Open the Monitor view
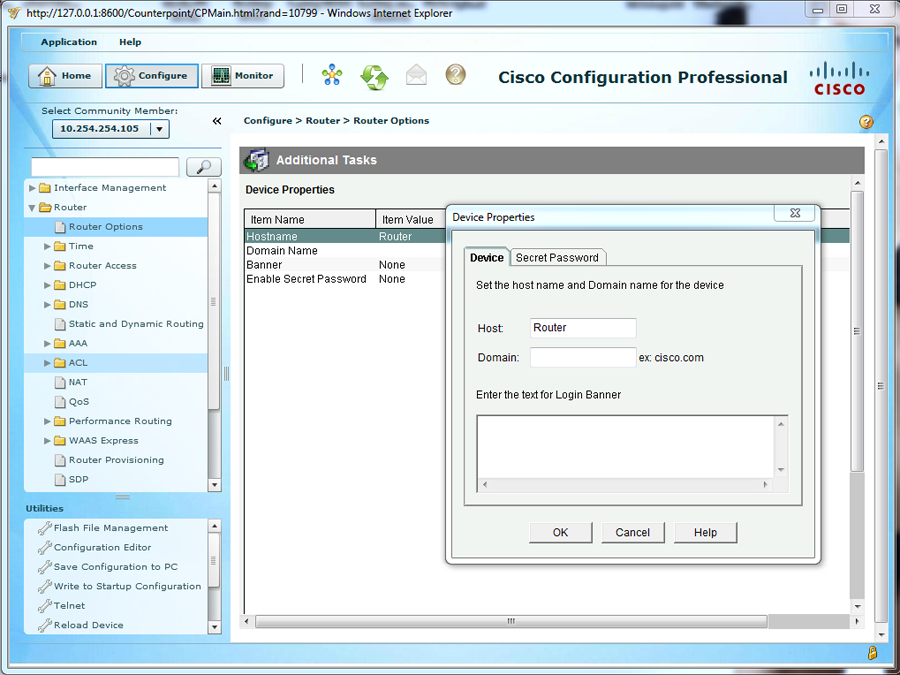The image size is (900, 675). coord(243,76)
